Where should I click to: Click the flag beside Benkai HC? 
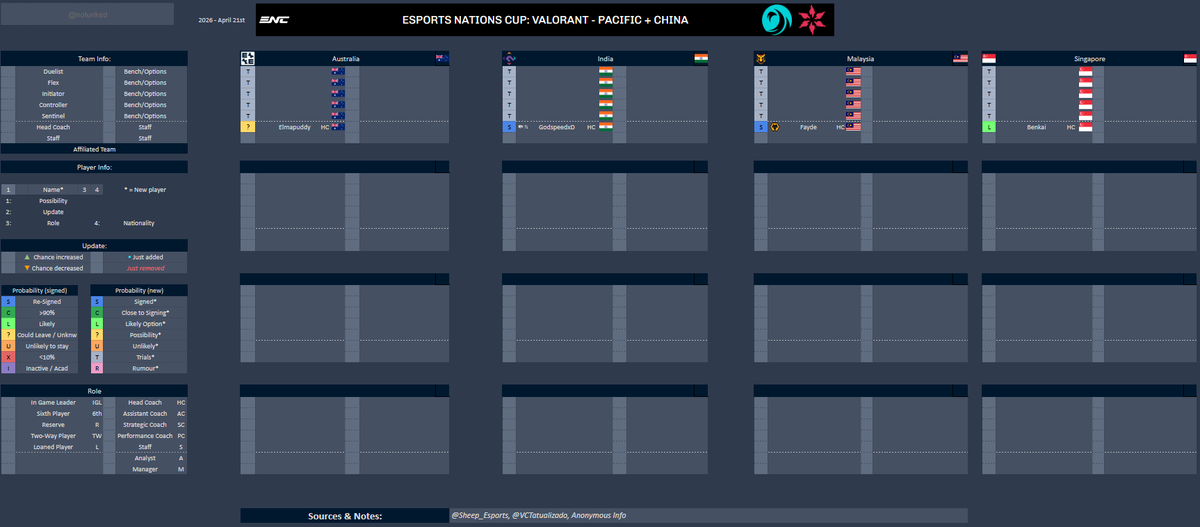pos(1085,128)
